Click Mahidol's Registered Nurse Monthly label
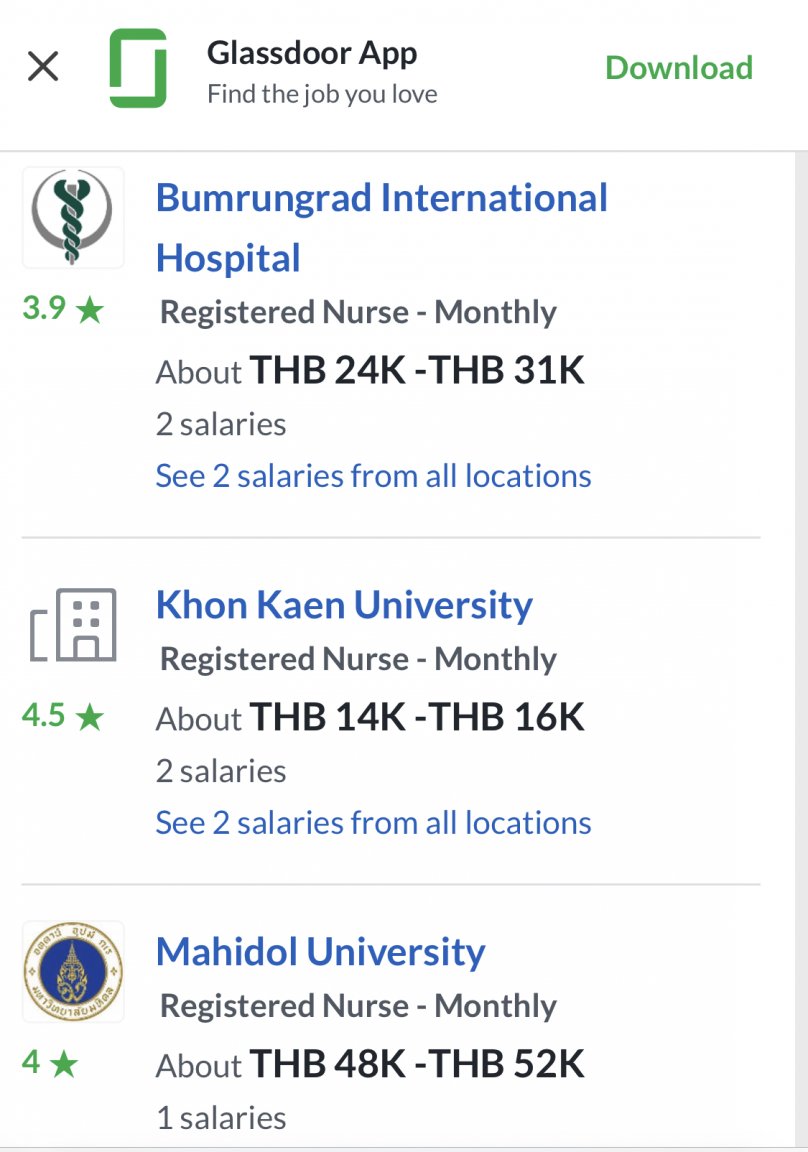 click(358, 1006)
